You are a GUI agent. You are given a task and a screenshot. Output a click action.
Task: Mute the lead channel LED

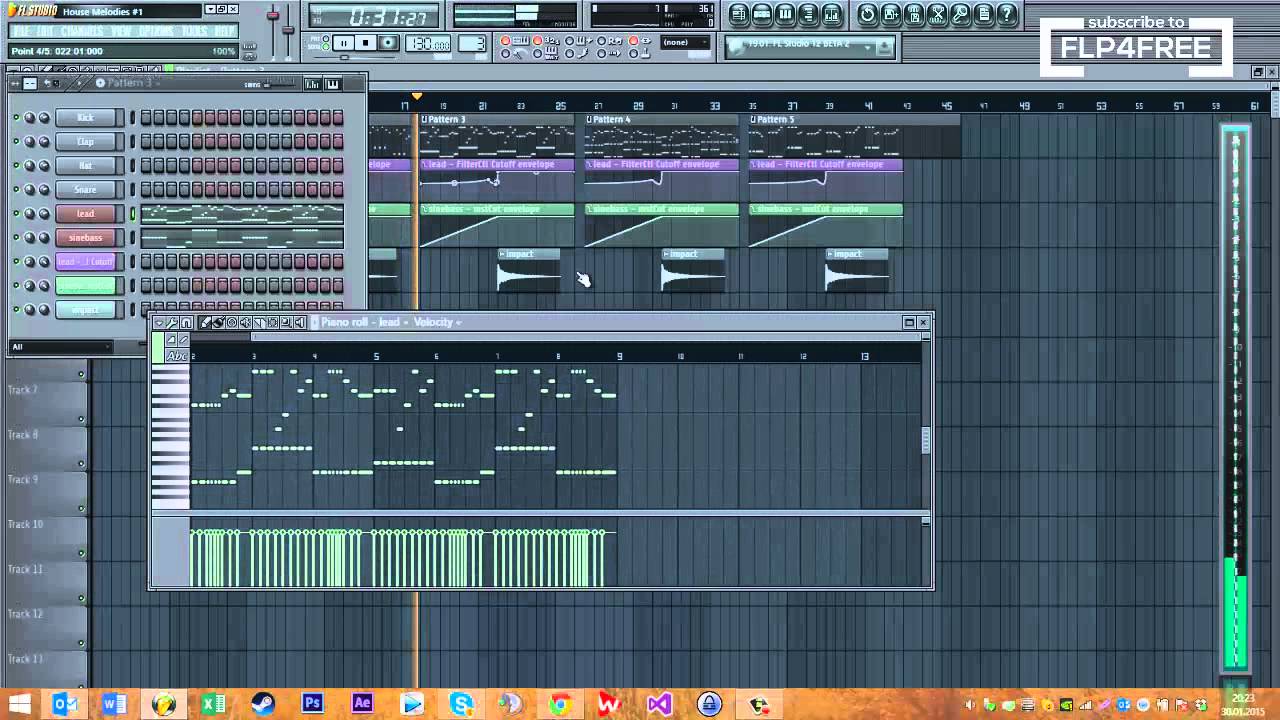tap(16, 214)
